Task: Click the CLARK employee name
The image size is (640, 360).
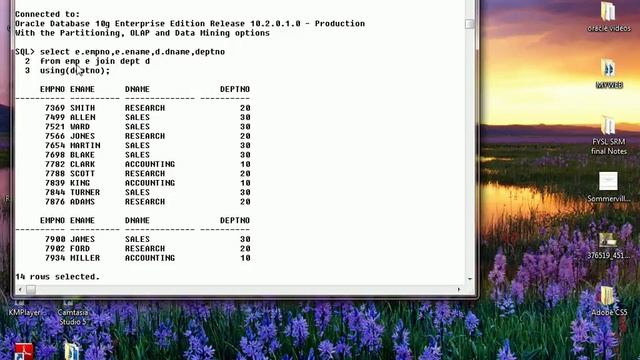Action: pyautogui.click(x=82, y=164)
